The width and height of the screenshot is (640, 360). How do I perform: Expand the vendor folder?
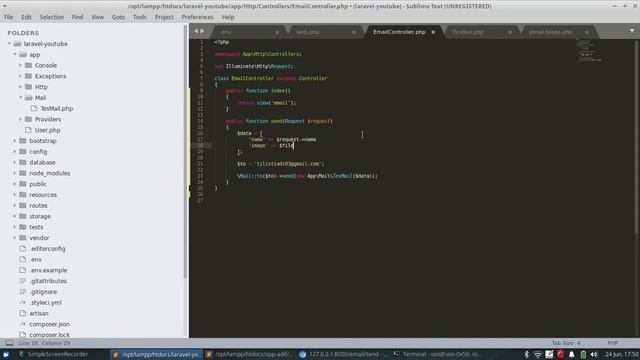tap(15, 238)
